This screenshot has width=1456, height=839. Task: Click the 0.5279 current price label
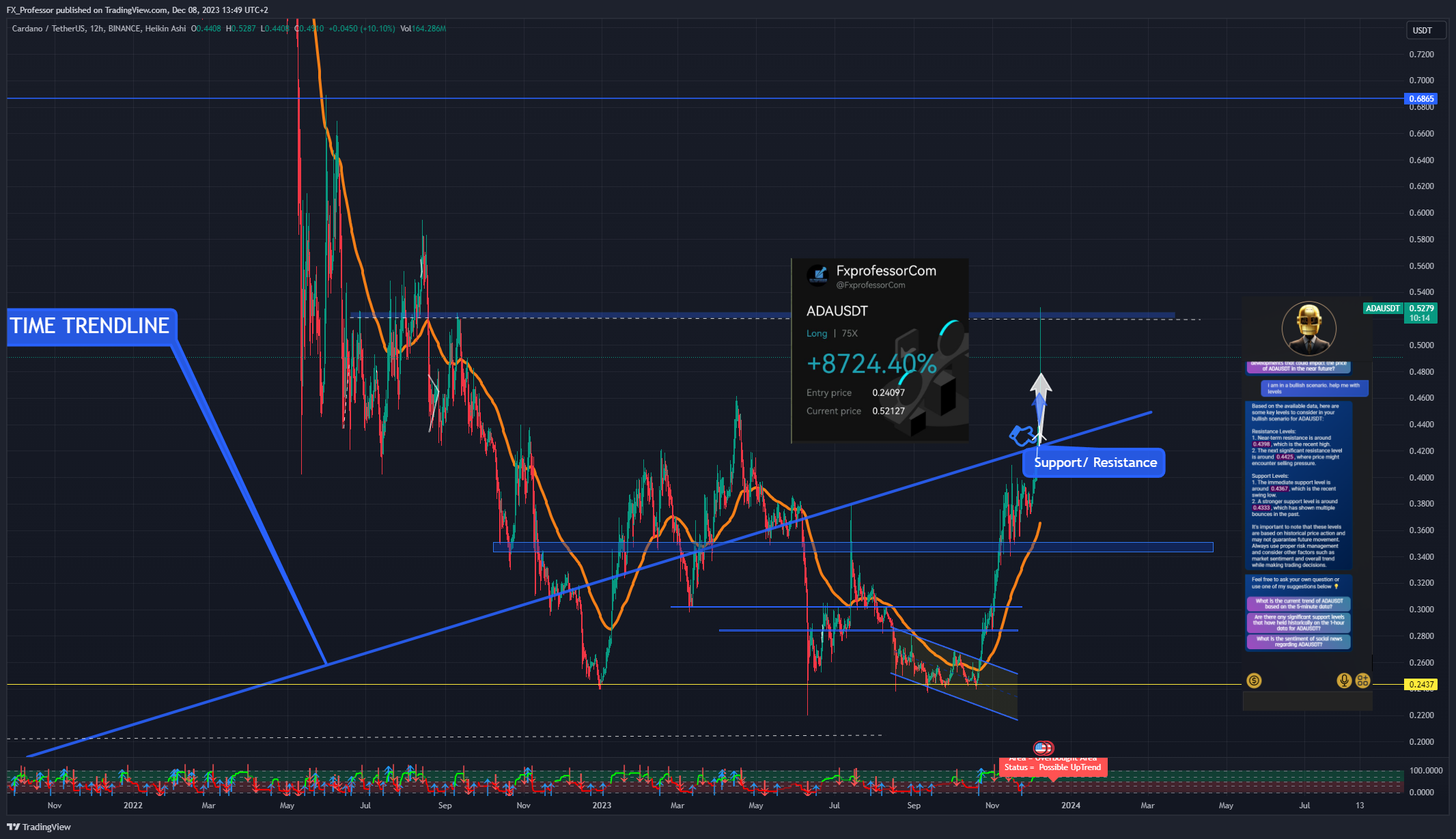click(x=1422, y=309)
